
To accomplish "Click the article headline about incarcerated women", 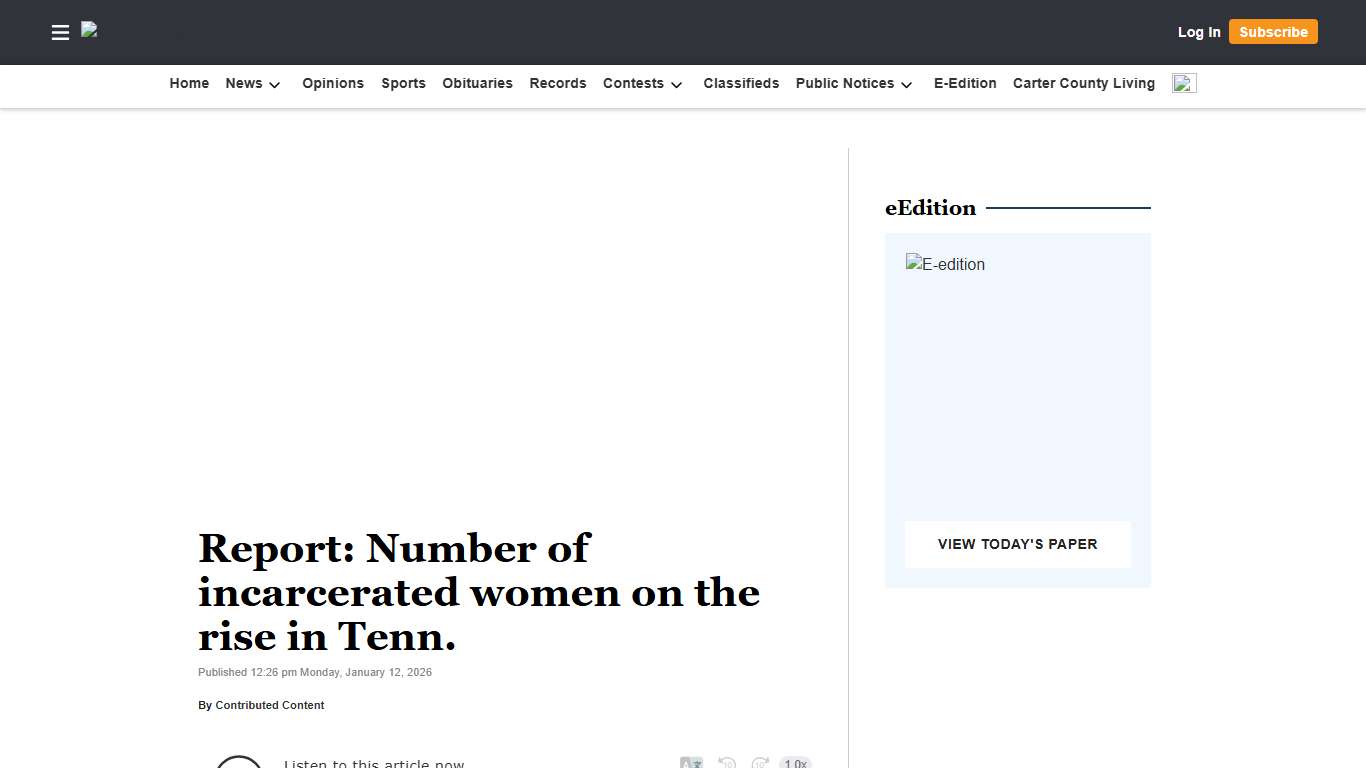I will click(479, 592).
